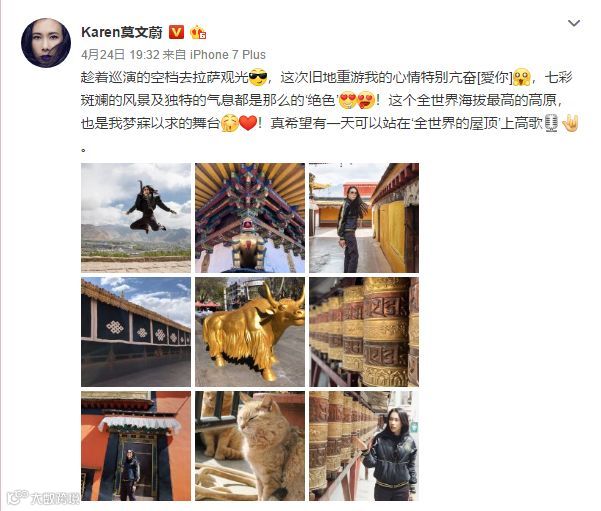Open the post timestamp 4月24日 19:32
Screen dimensions: 601x511
120,55
